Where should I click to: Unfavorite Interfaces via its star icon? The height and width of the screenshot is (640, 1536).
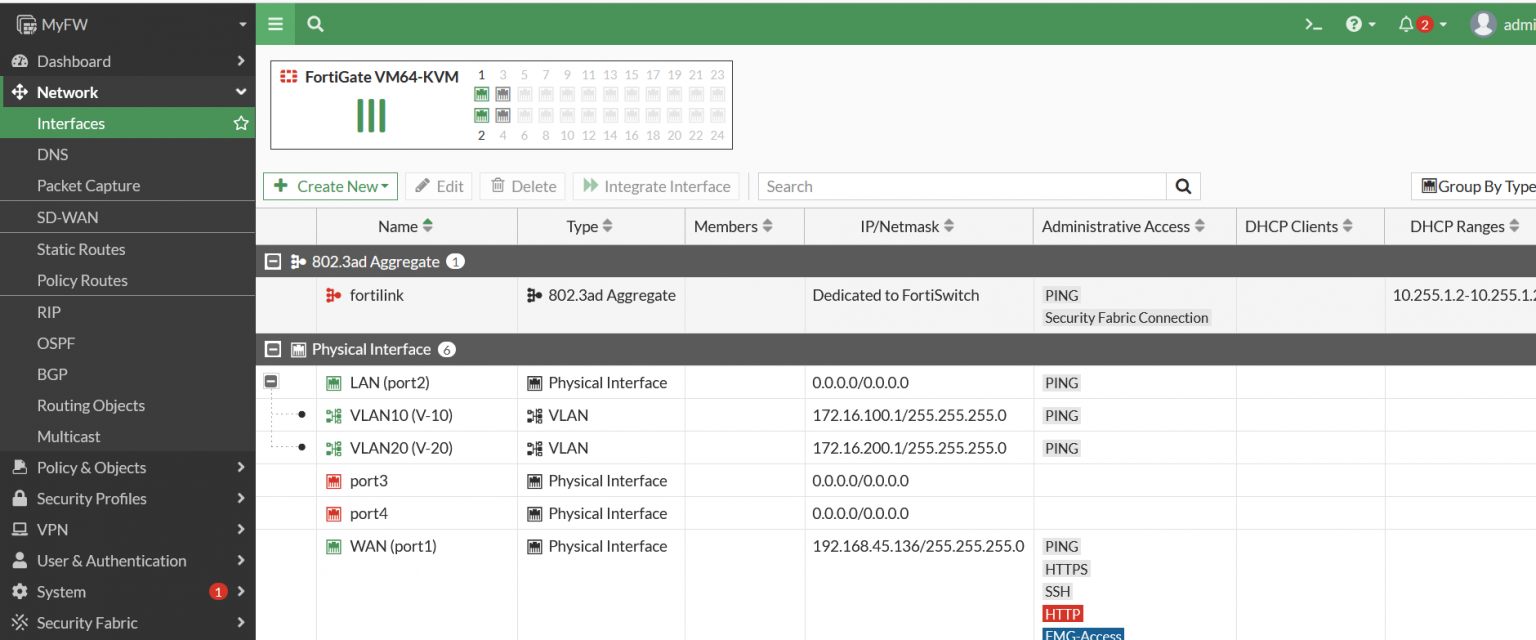tap(240, 123)
